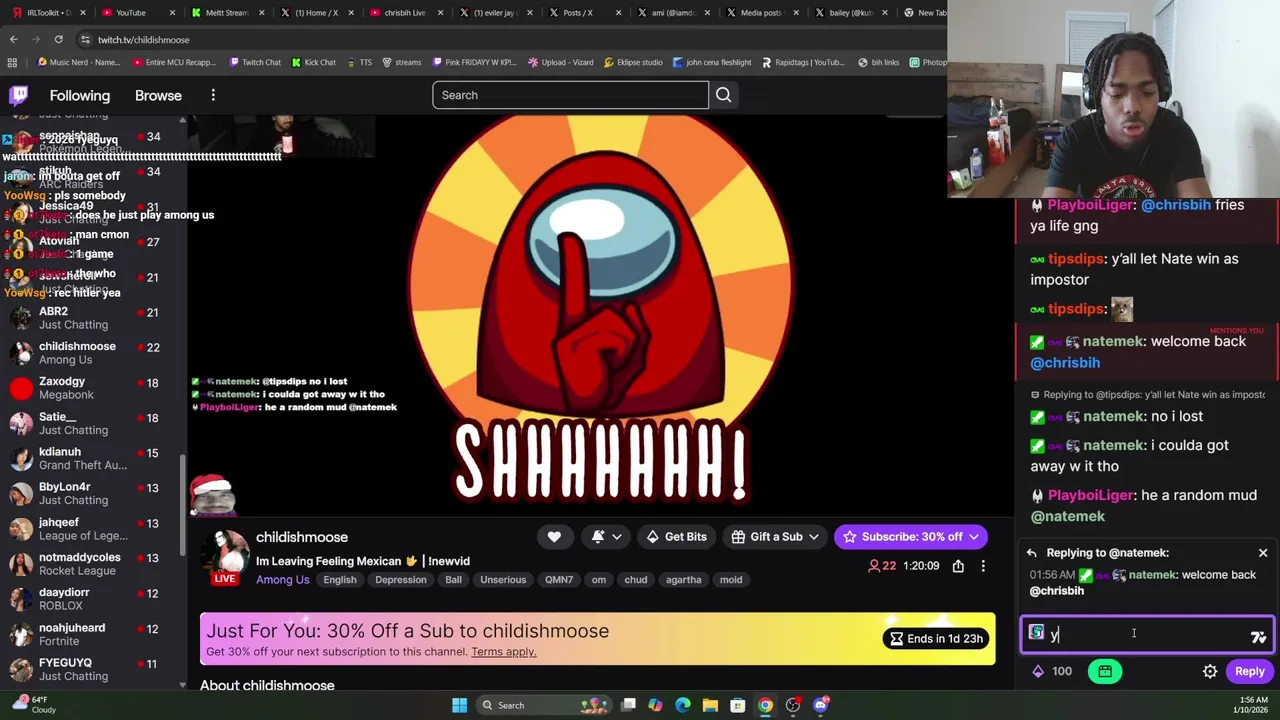Reload the page with the refresh icon
Image resolution: width=1280 pixels, height=720 pixels.
[x=59, y=39]
